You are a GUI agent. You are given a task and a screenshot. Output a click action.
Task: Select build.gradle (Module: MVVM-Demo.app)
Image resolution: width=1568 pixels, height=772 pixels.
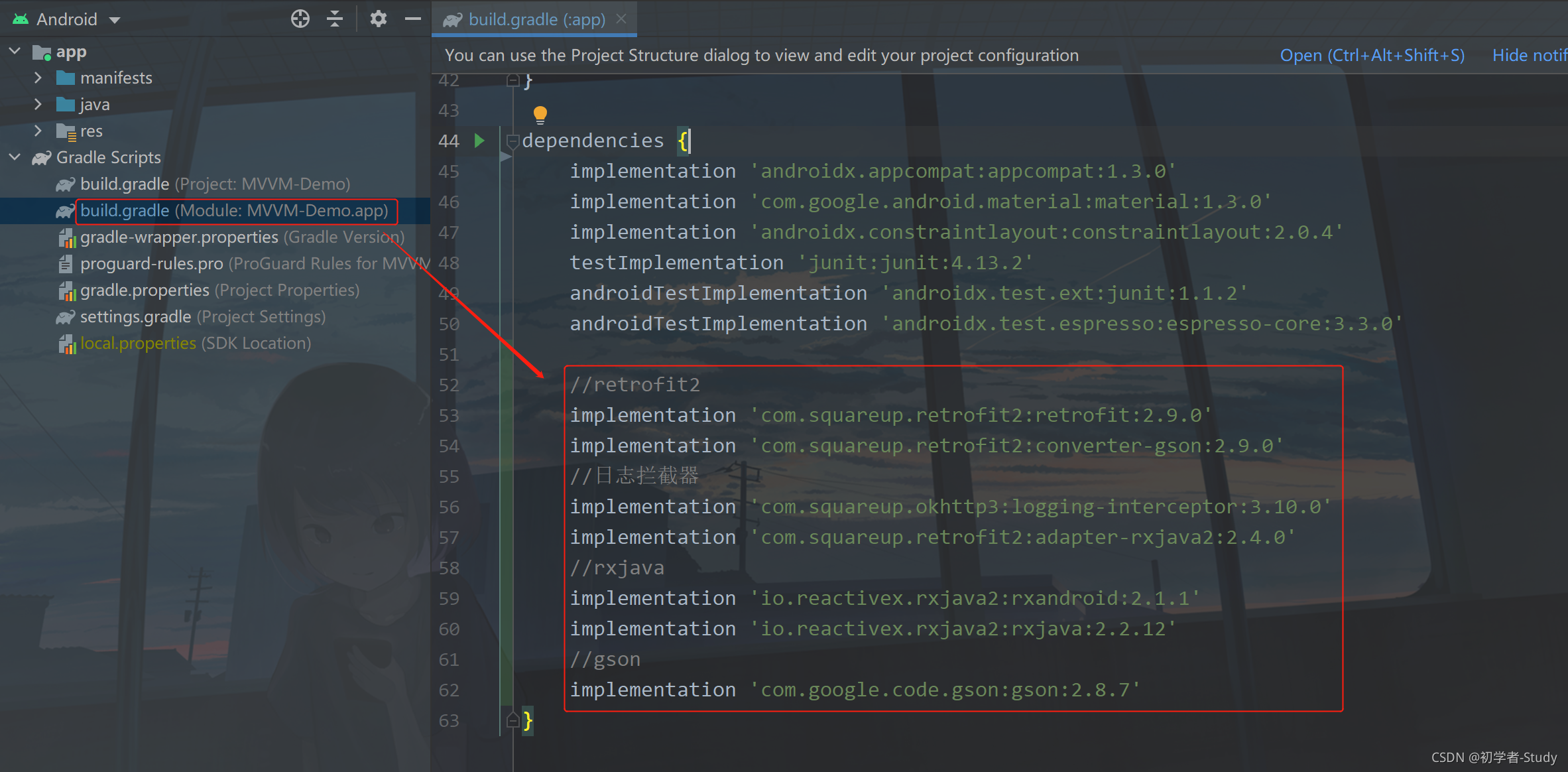234,210
